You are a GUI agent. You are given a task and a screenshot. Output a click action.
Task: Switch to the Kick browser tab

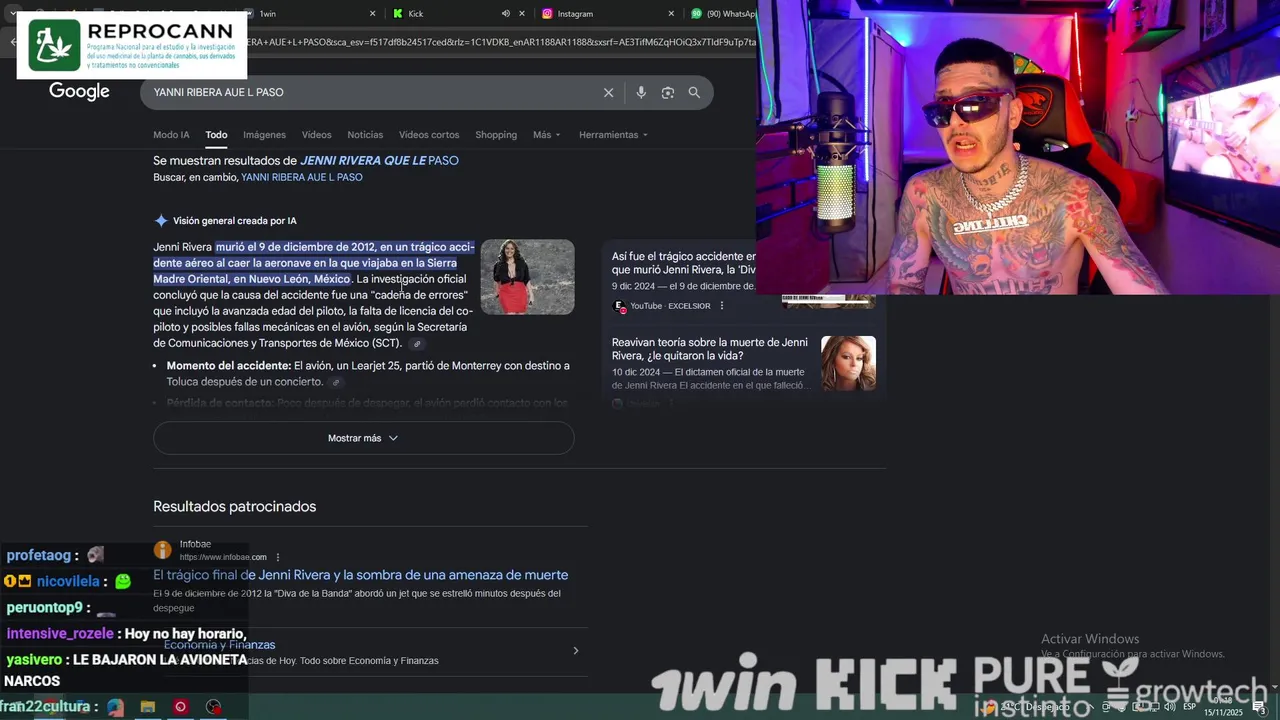pyautogui.click(x=460, y=14)
